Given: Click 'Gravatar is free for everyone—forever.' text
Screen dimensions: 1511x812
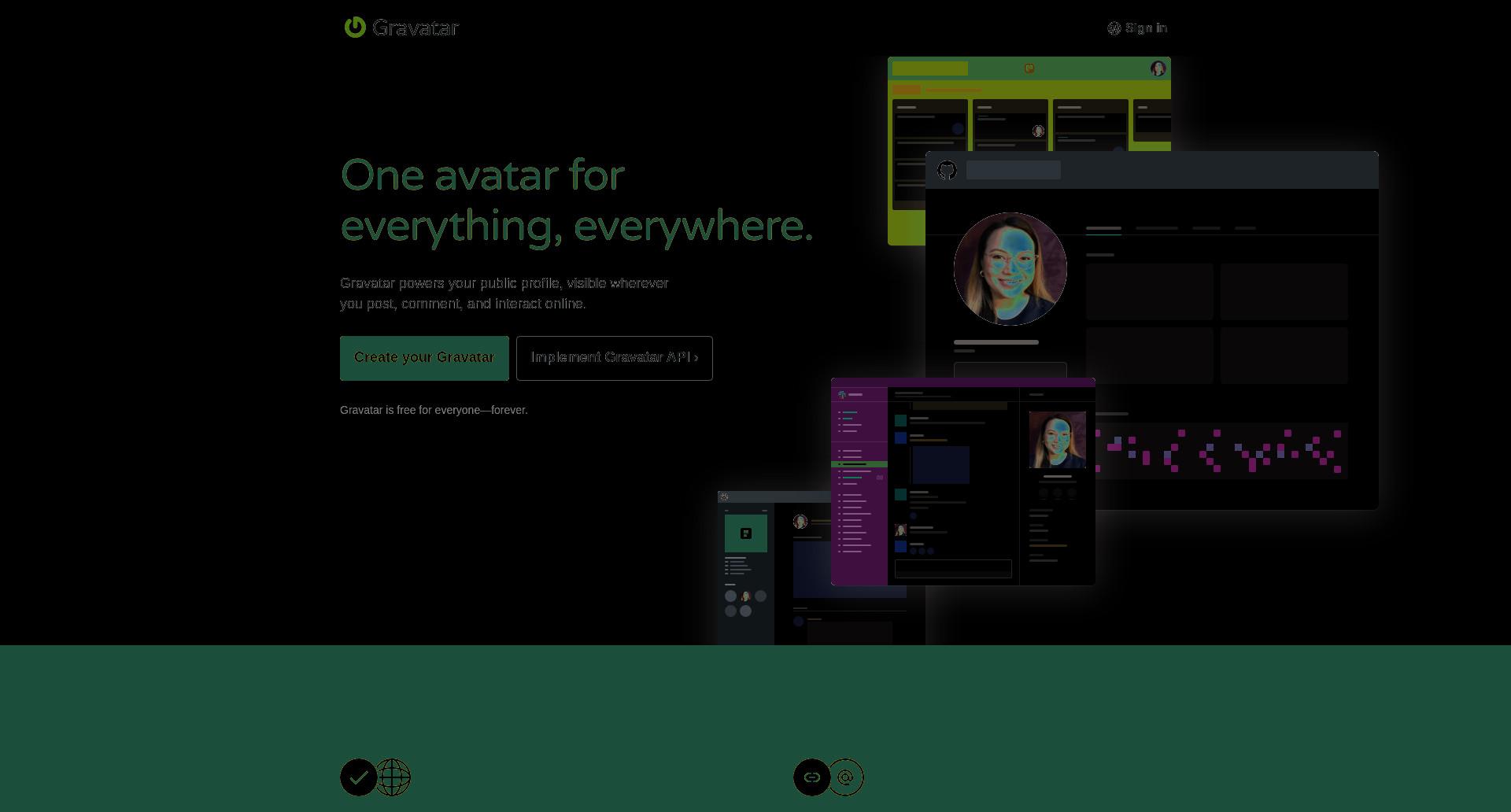Looking at the screenshot, I should 434,410.
